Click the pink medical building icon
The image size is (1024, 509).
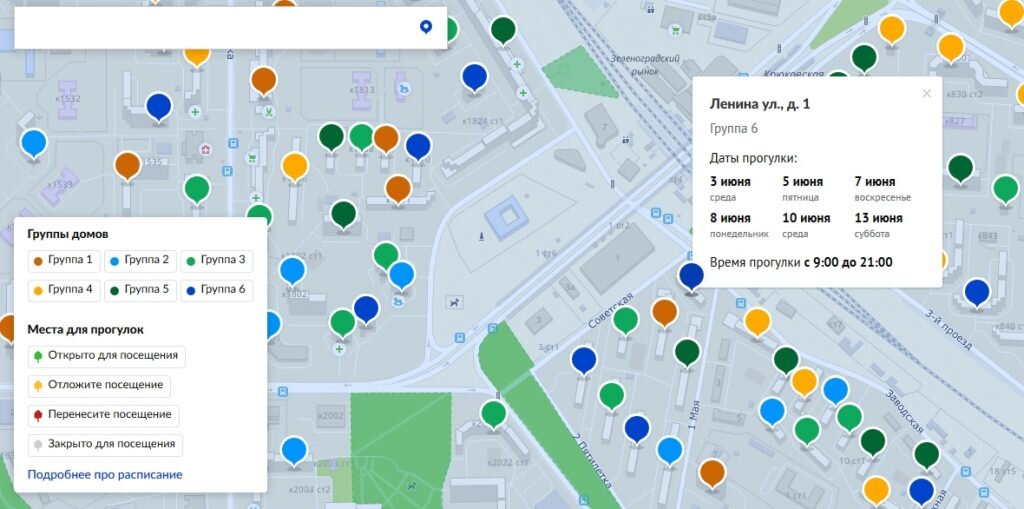206,150
